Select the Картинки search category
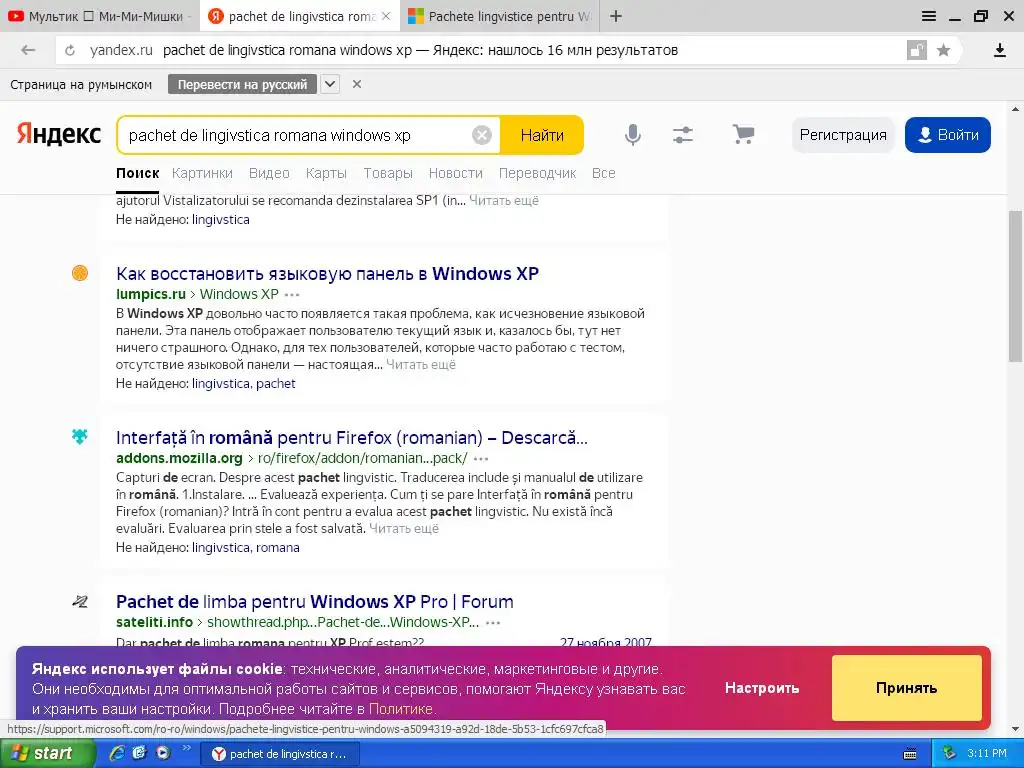 (202, 173)
